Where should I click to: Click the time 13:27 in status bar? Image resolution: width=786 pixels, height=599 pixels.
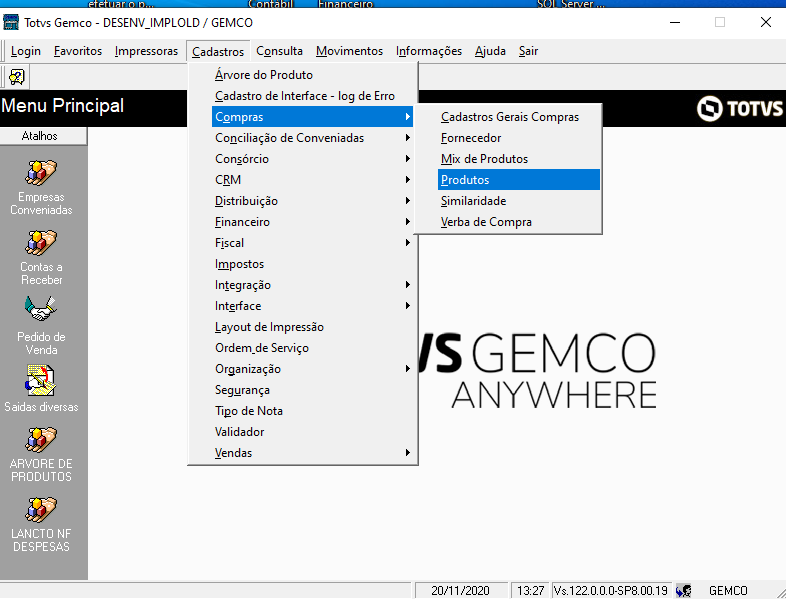(x=530, y=590)
